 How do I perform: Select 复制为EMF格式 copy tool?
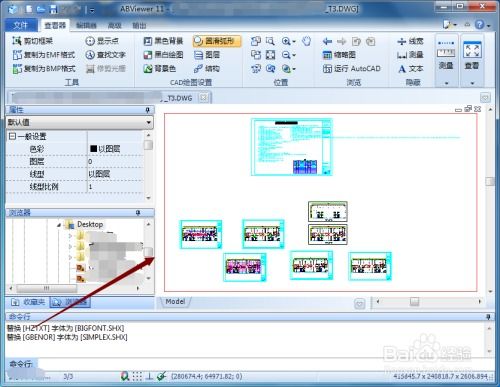[44, 55]
